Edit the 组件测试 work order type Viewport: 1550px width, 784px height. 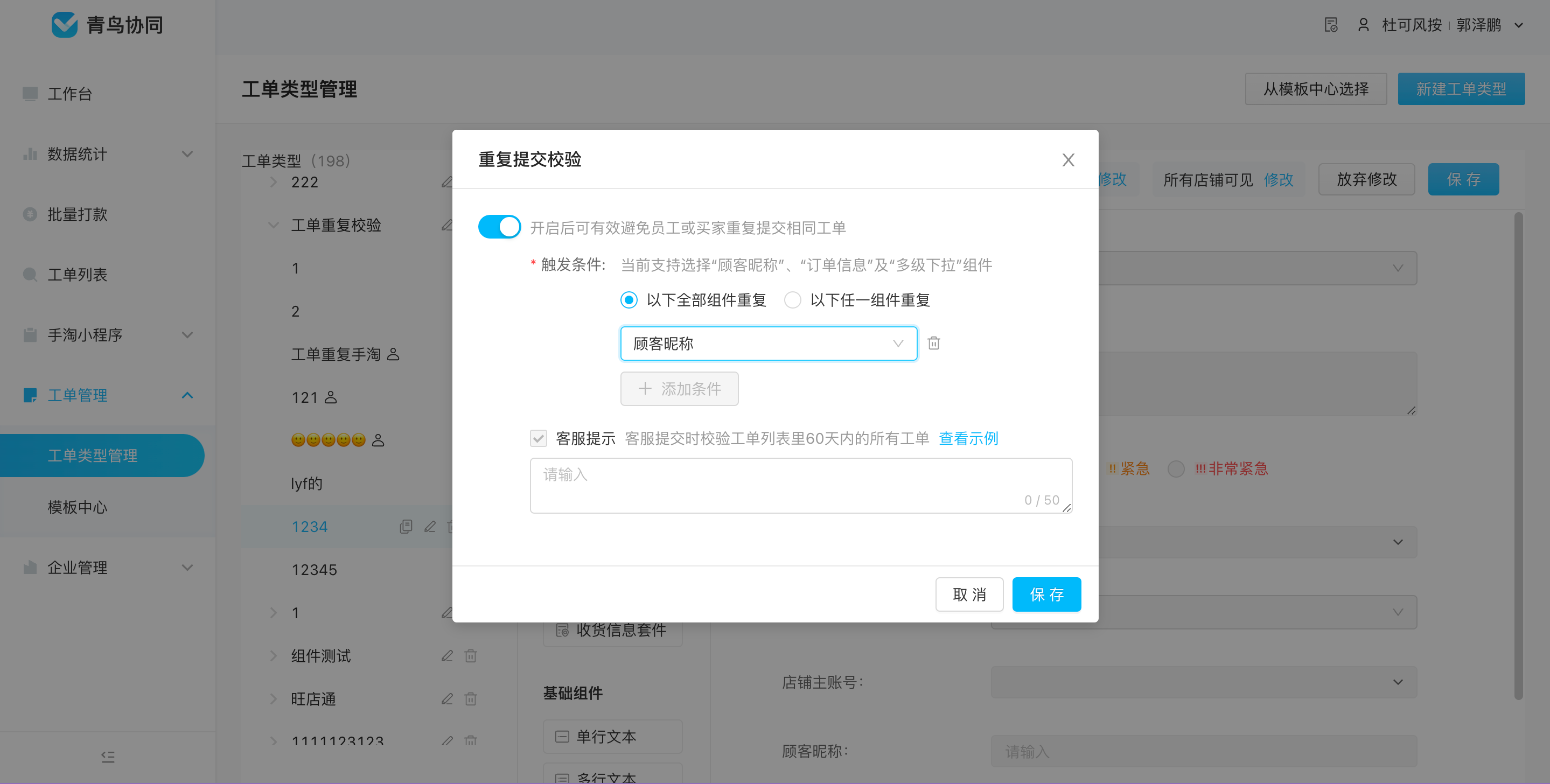447,656
